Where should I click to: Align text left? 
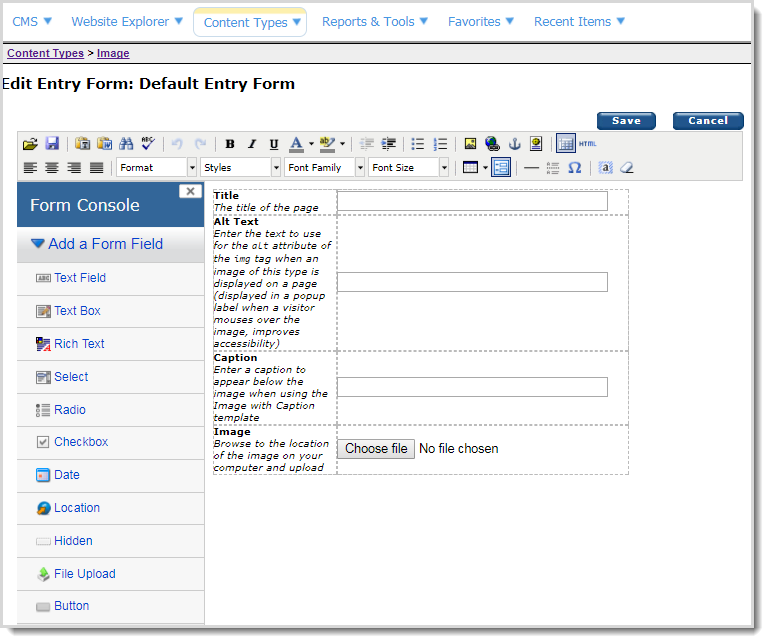[x=30, y=168]
